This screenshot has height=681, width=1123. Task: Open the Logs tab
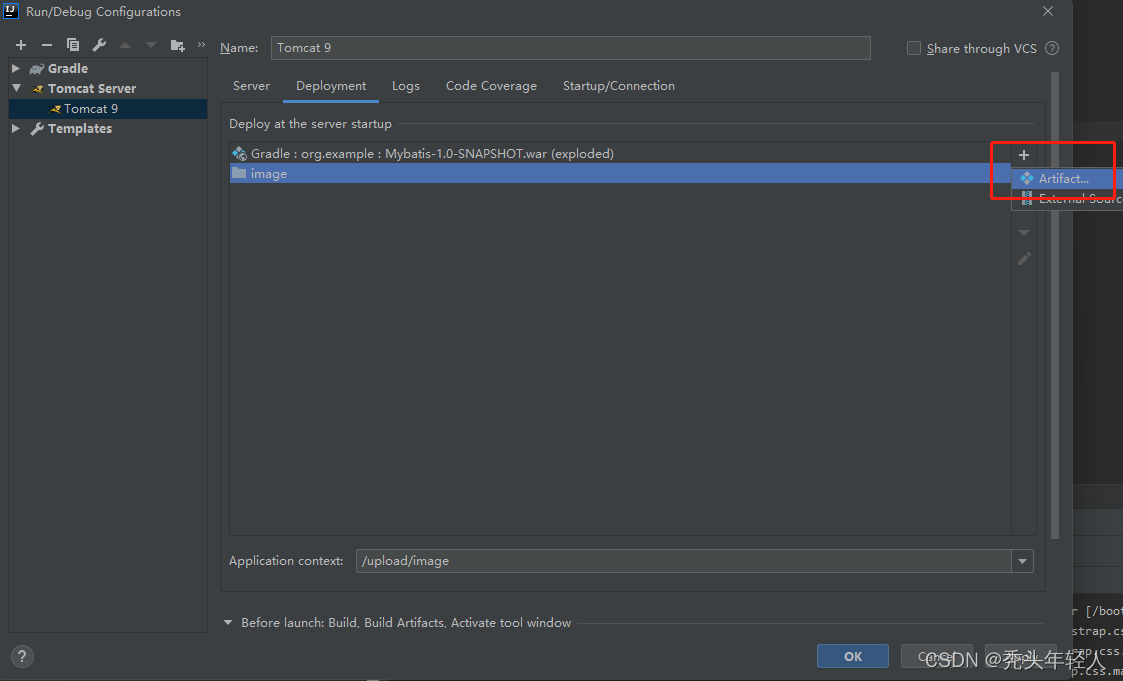tap(405, 86)
